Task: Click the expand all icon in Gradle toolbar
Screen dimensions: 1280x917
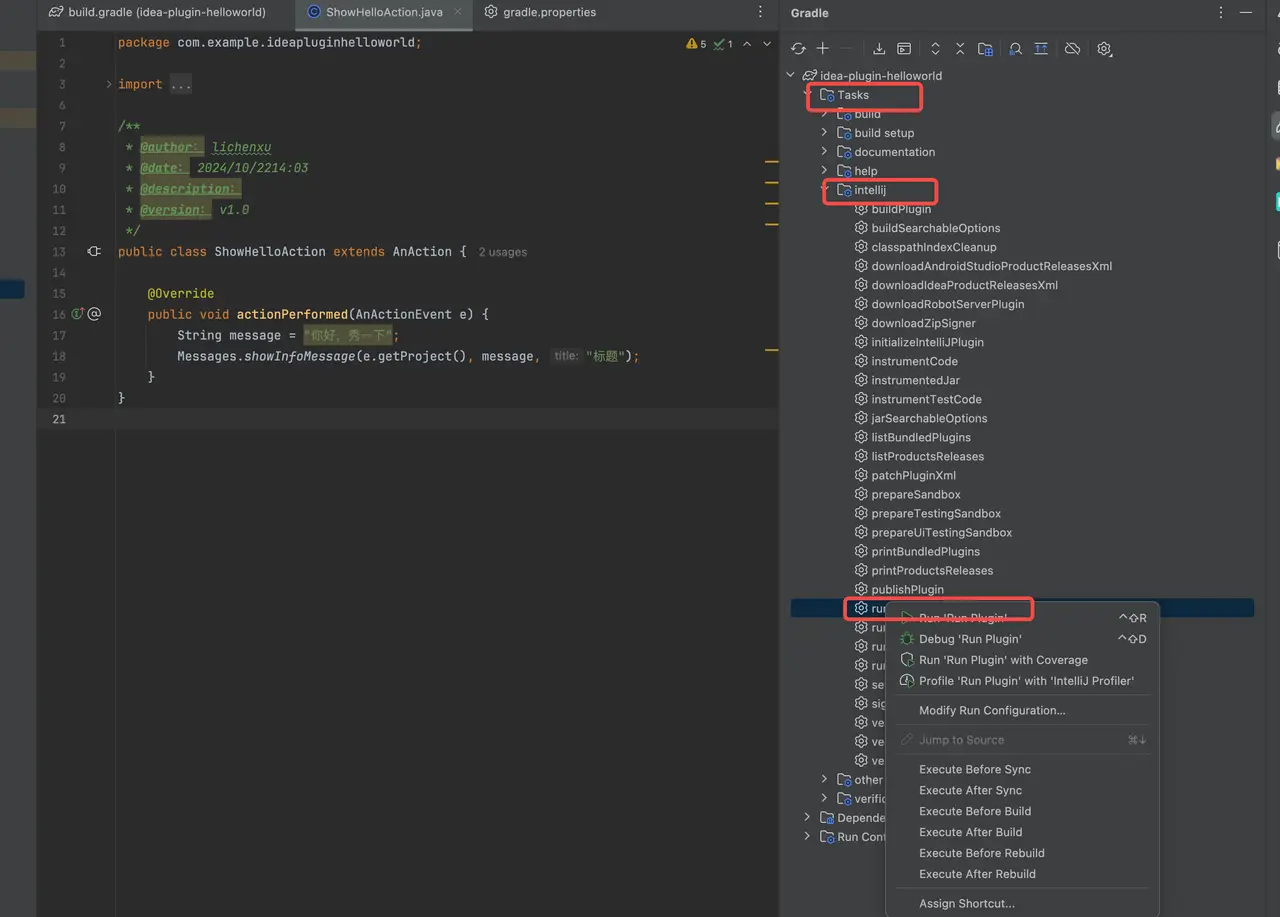Action: pyautogui.click(x=935, y=48)
